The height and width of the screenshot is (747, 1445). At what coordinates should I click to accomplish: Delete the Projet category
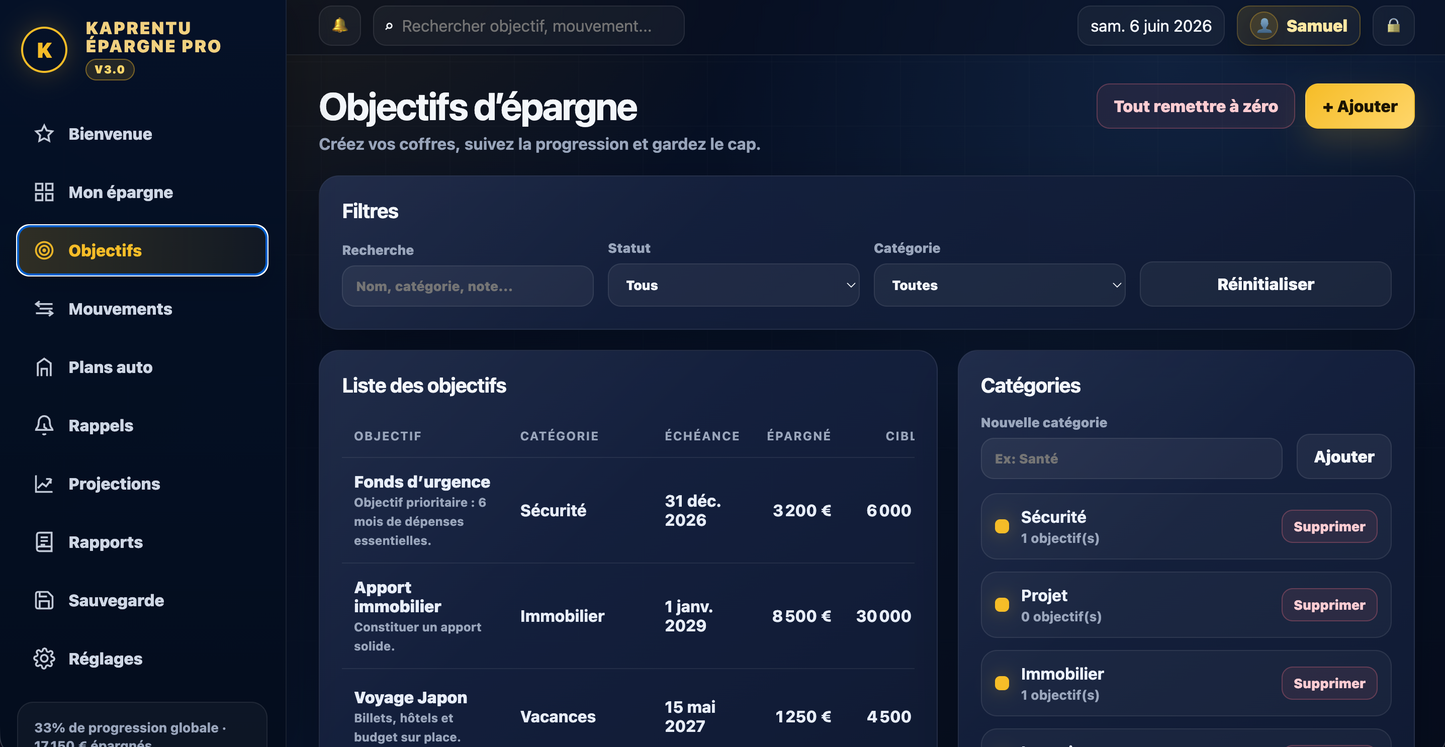tap(1330, 605)
